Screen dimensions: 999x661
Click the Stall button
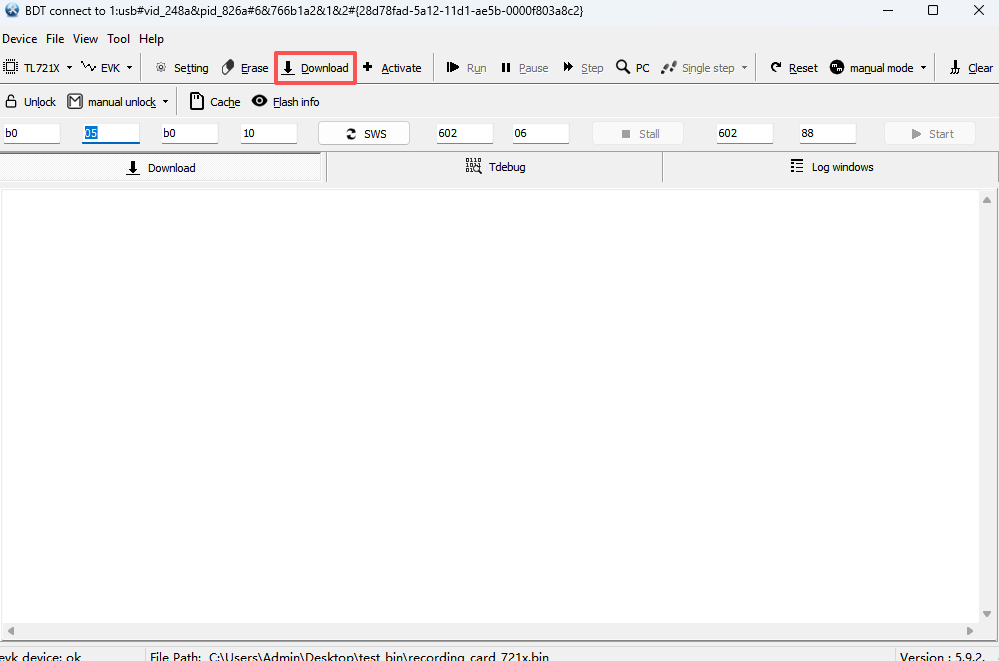(638, 133)
